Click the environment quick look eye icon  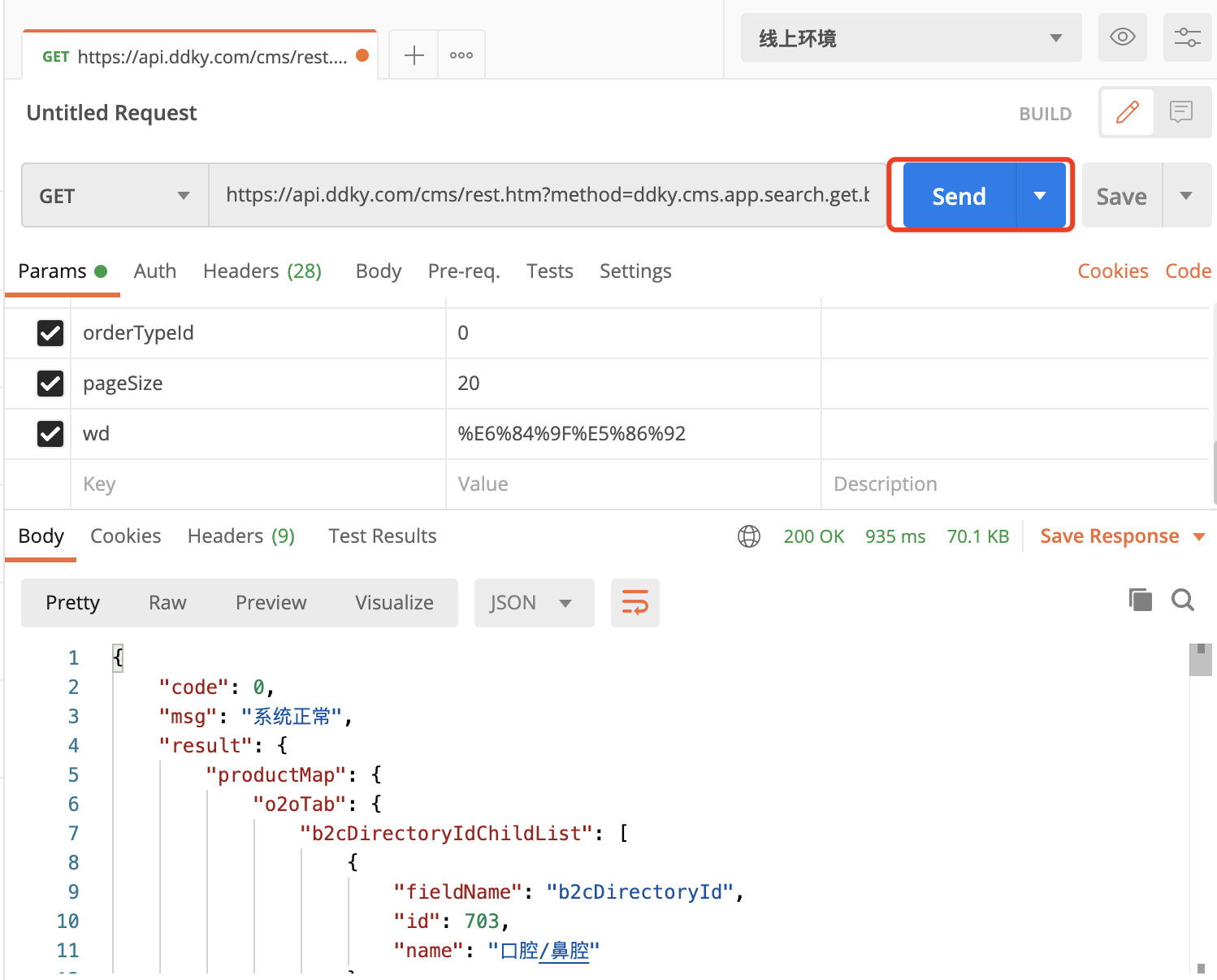pos(1123,37)
